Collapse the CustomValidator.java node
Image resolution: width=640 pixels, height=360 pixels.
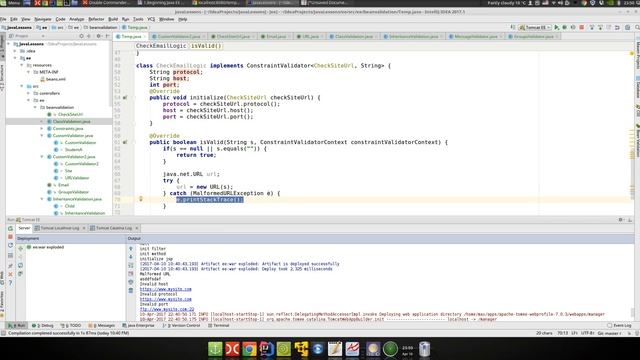coord(42,136)
